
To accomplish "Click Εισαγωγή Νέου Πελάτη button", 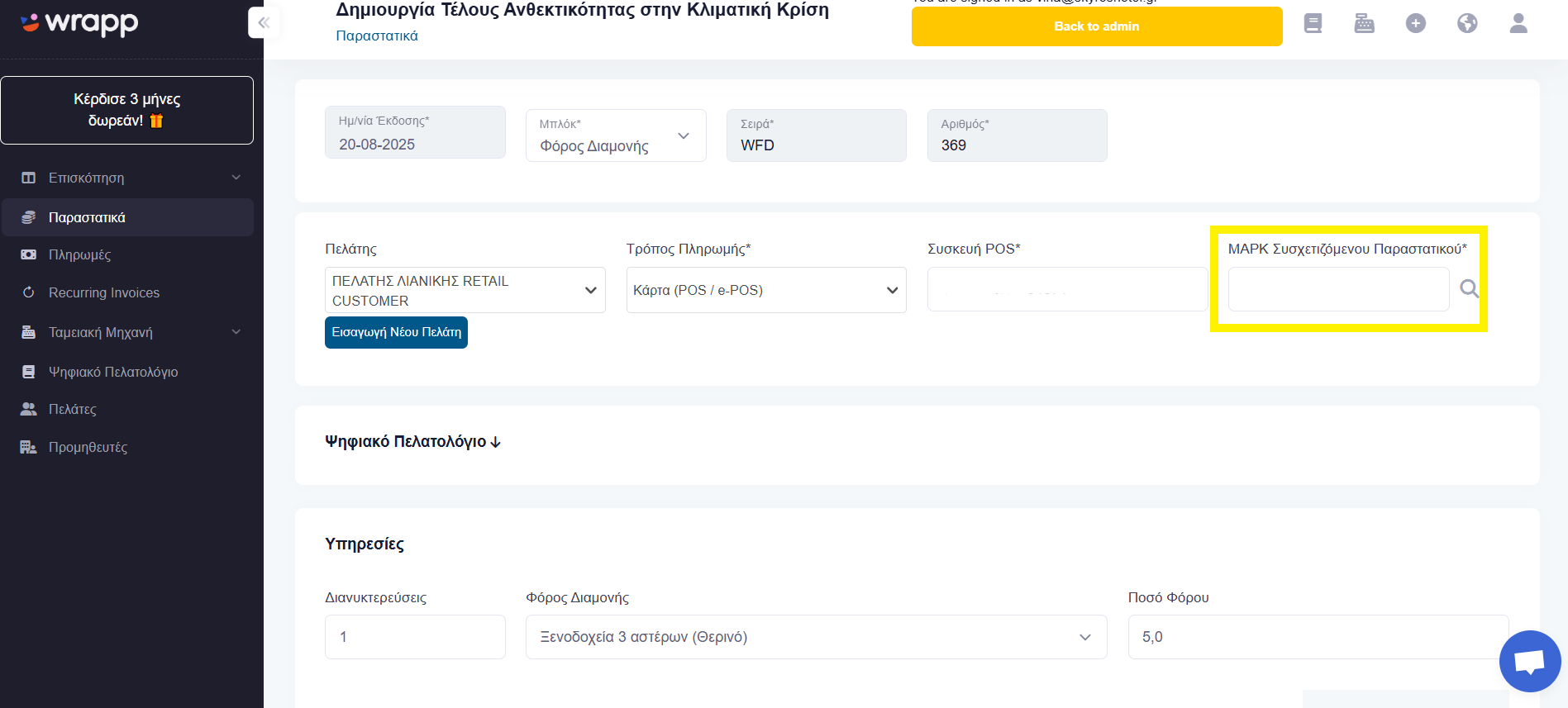I will 397,332.
